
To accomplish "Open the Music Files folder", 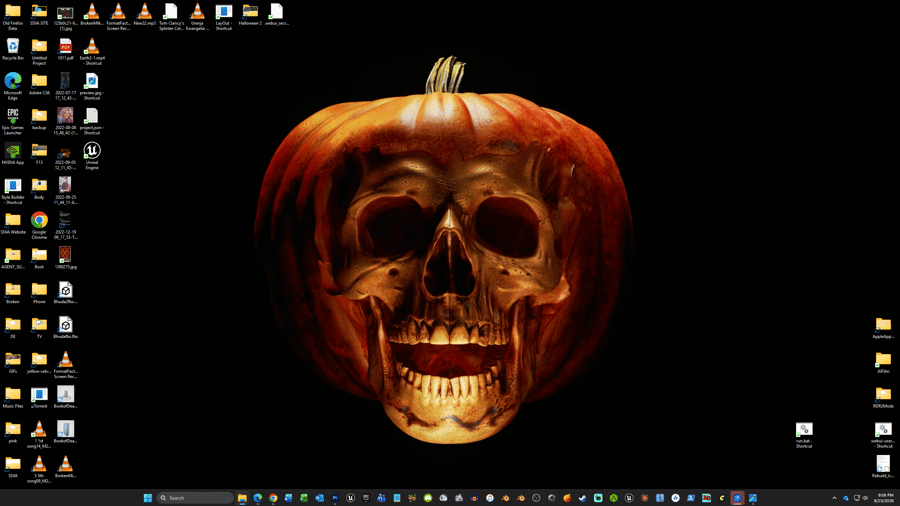I will pos(13,398).
